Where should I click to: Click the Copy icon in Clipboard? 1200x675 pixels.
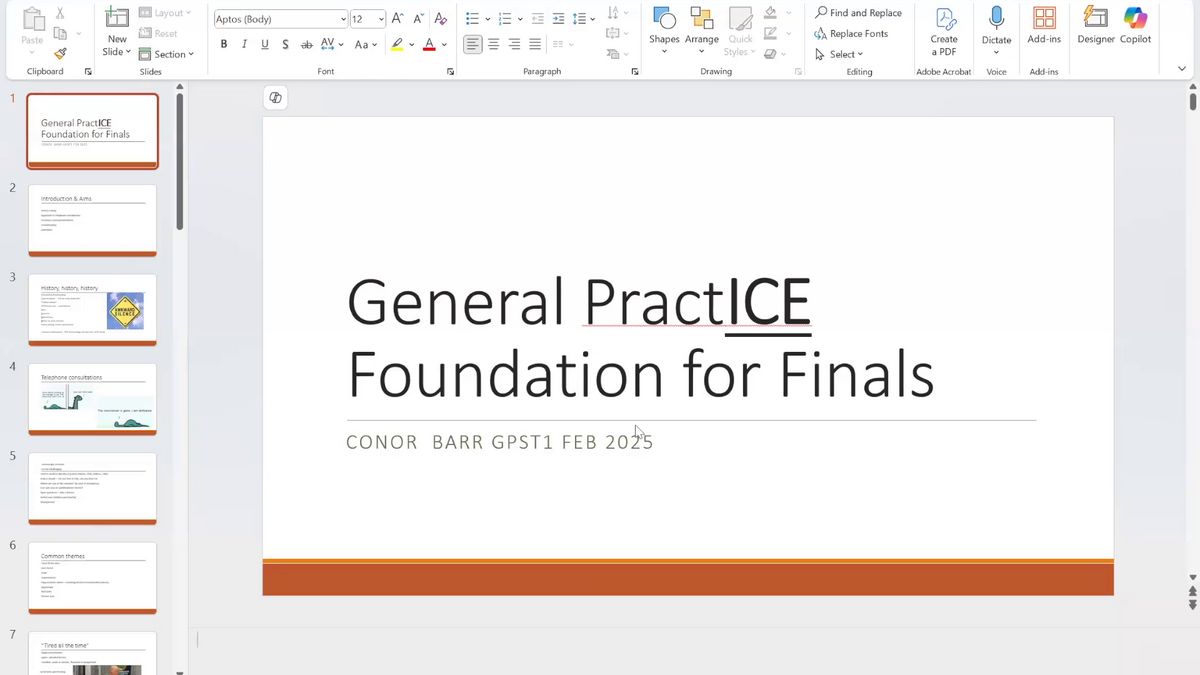click(x=61, y=34)
